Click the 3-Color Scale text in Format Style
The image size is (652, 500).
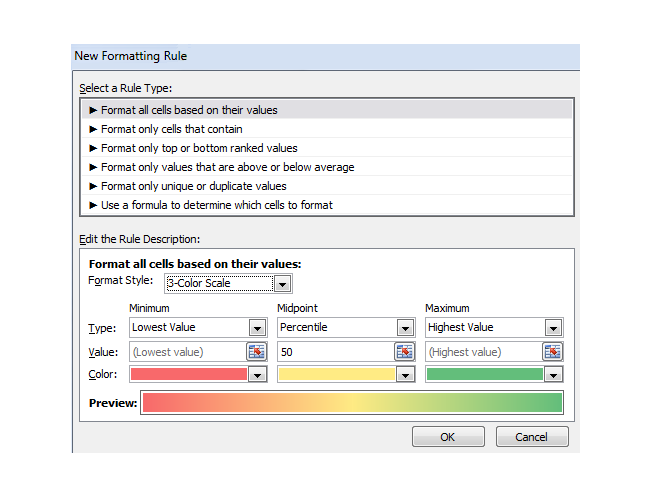(199, 283)
